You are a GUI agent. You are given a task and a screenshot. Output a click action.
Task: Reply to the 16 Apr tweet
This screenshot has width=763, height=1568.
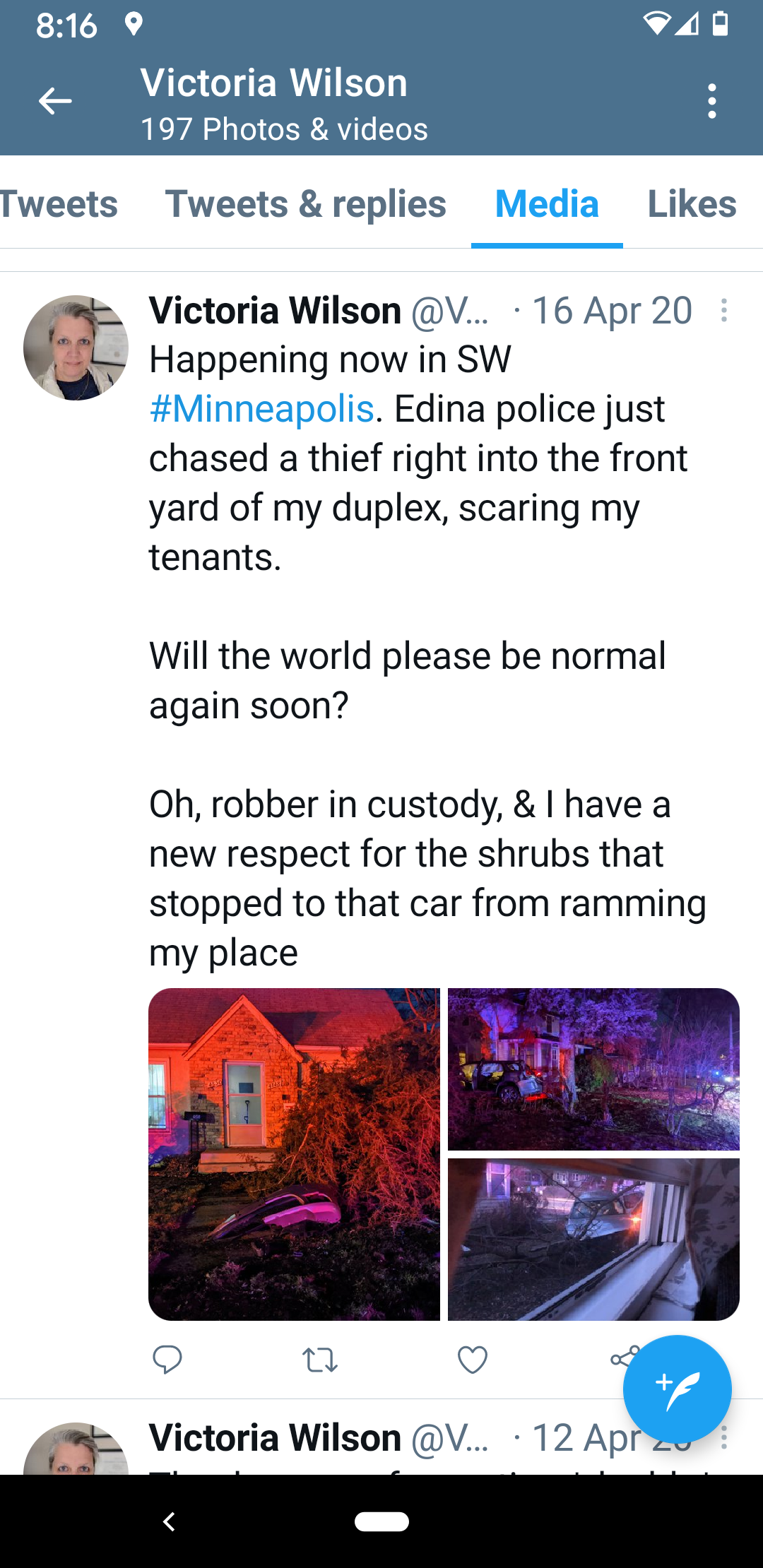click(x=167, y=1359)
